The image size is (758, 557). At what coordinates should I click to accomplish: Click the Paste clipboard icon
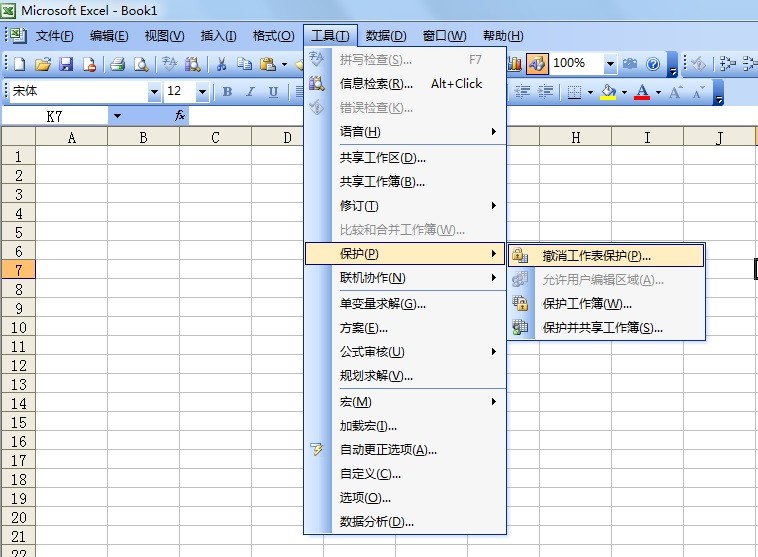[267, 64]
